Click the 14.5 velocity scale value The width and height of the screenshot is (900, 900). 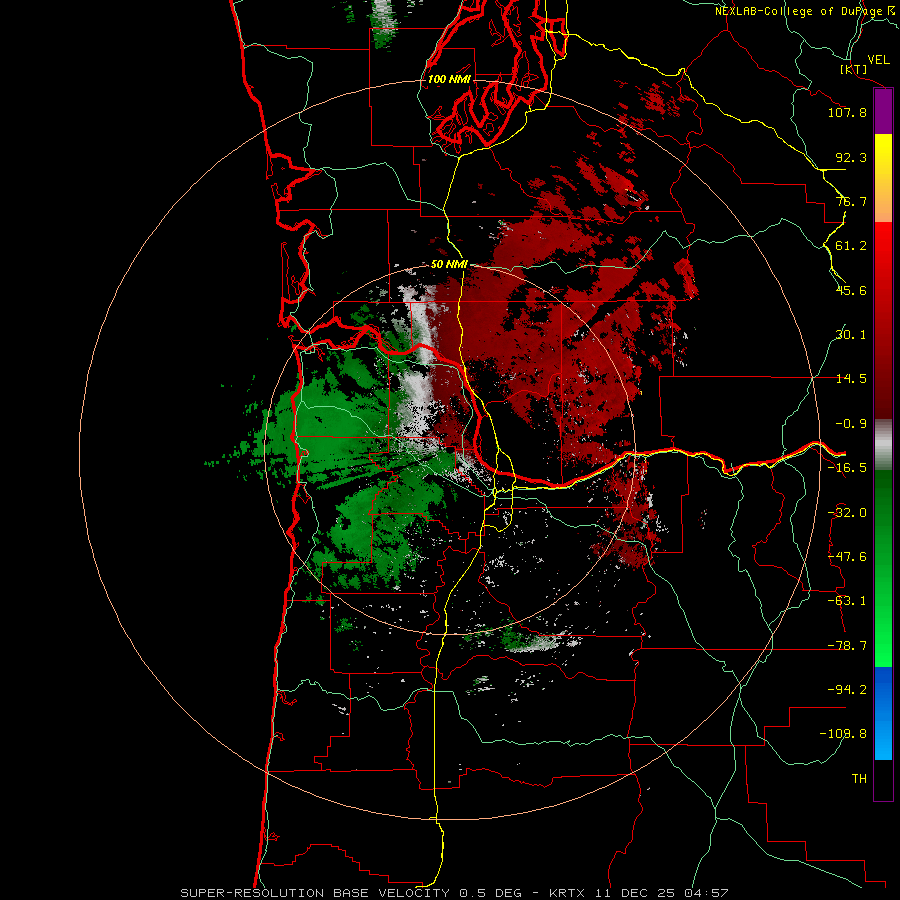pyautogui.click(x=851, y=379)
